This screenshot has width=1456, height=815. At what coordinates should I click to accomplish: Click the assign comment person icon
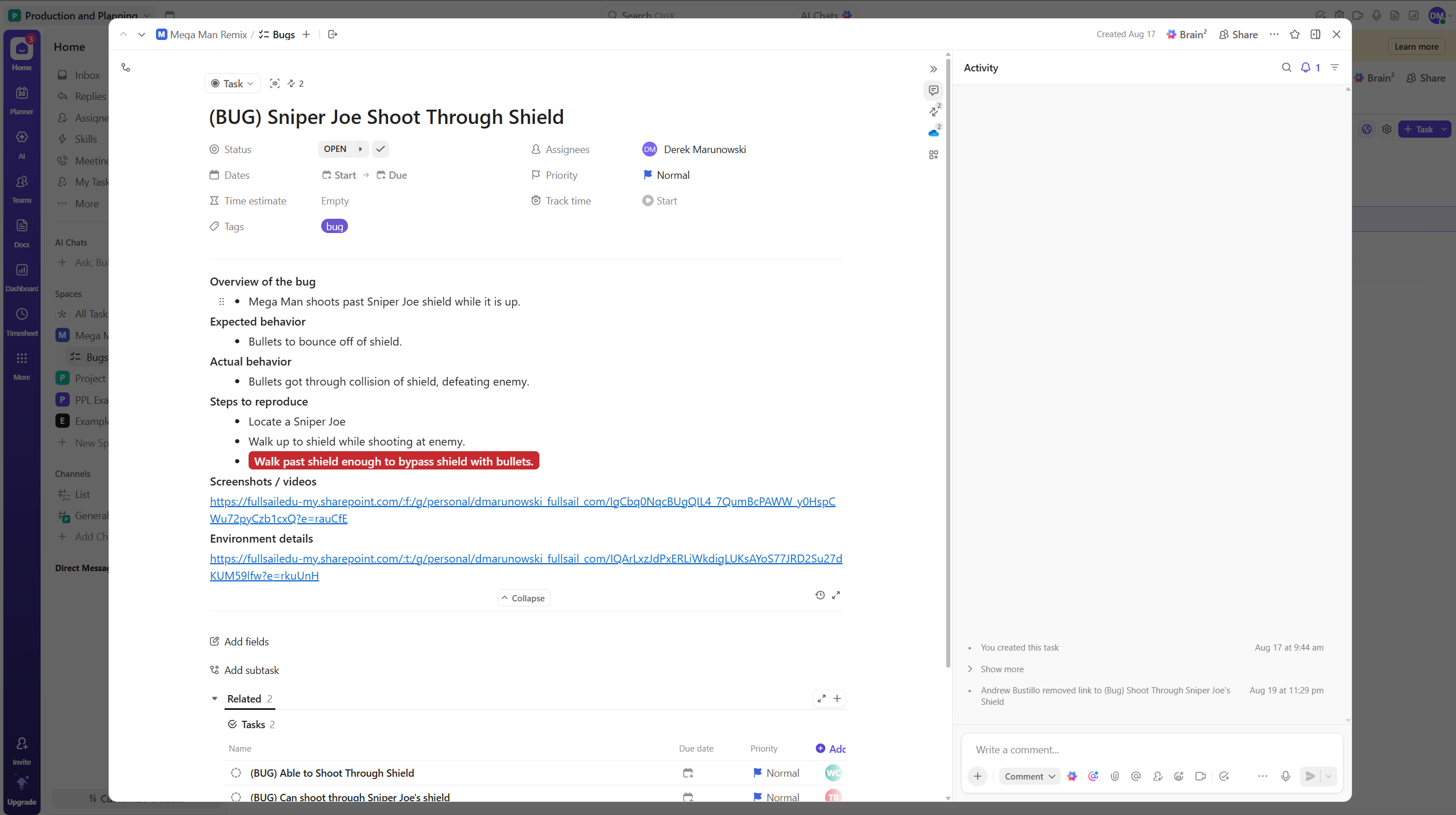[x=1157, y=776]
